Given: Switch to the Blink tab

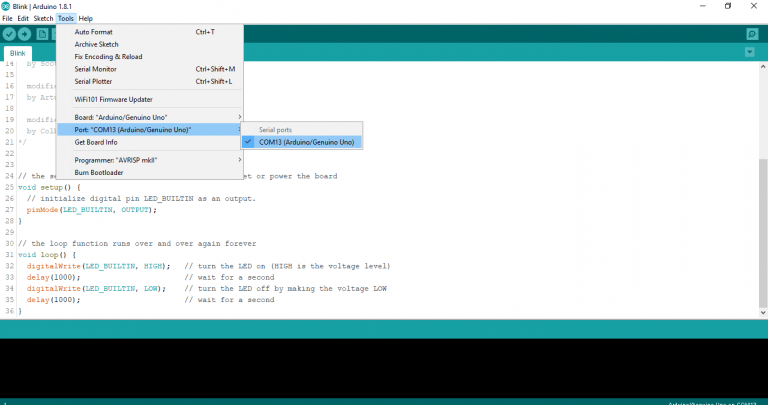Looking at the screenshot, I should click(x=18, y=53).
